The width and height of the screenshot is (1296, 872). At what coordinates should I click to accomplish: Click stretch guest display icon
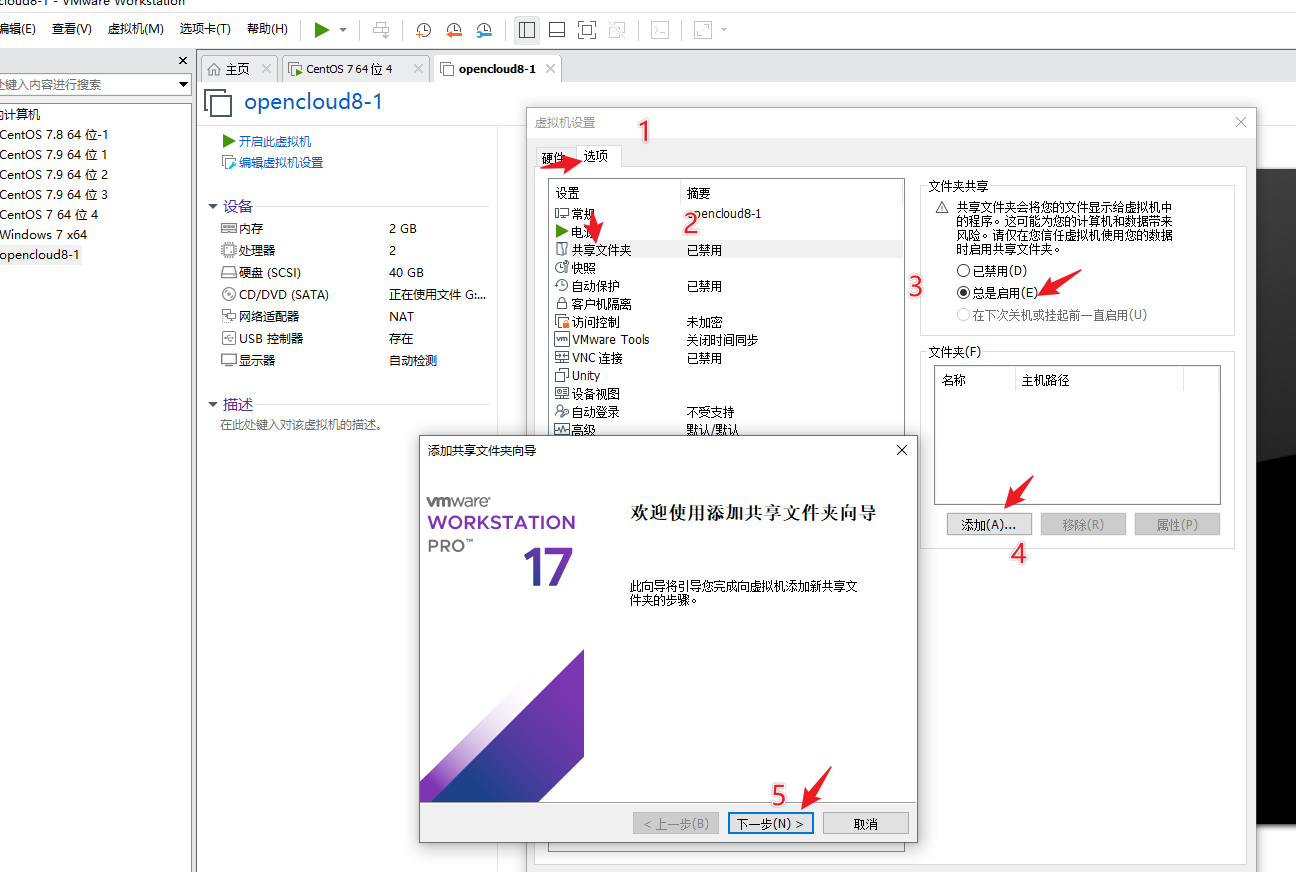pyautogui.click(x=703, y=30)
